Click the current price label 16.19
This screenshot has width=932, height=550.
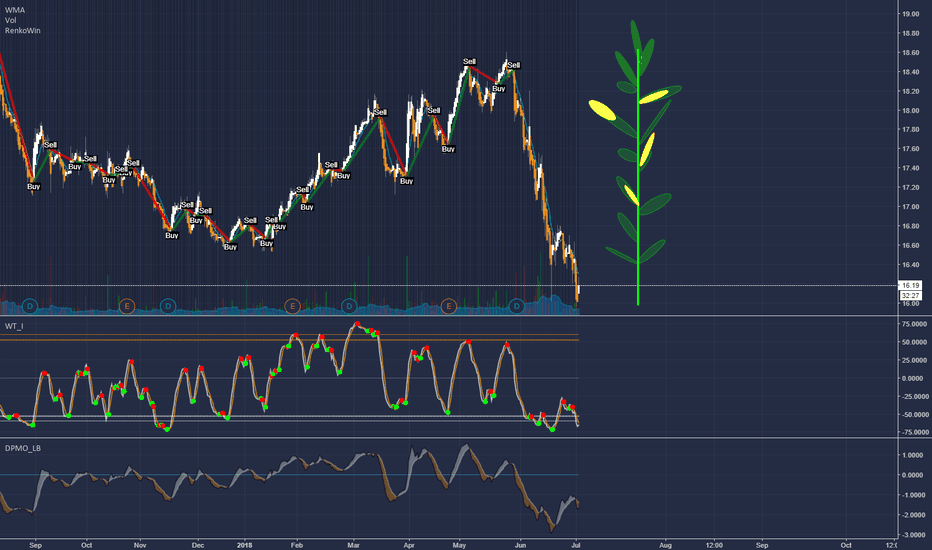pyautogui.click(x=911, y=285)
